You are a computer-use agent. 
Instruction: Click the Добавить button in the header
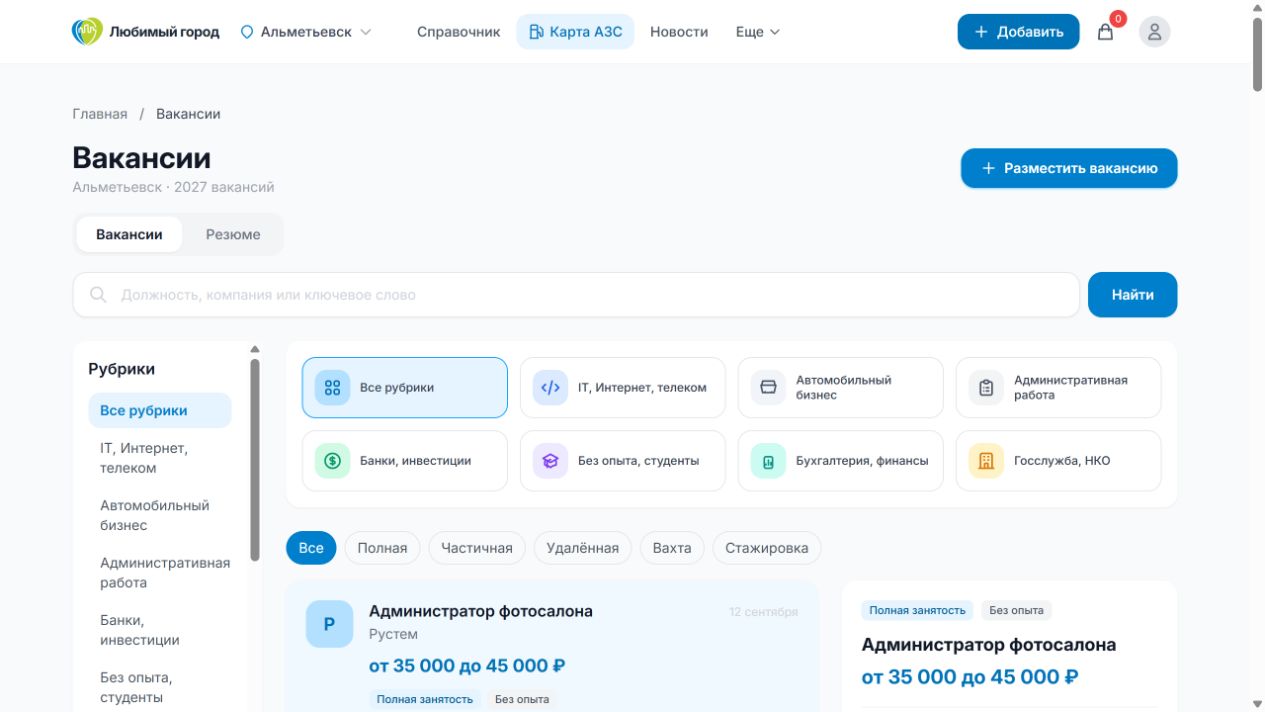tap(1018, 32)
